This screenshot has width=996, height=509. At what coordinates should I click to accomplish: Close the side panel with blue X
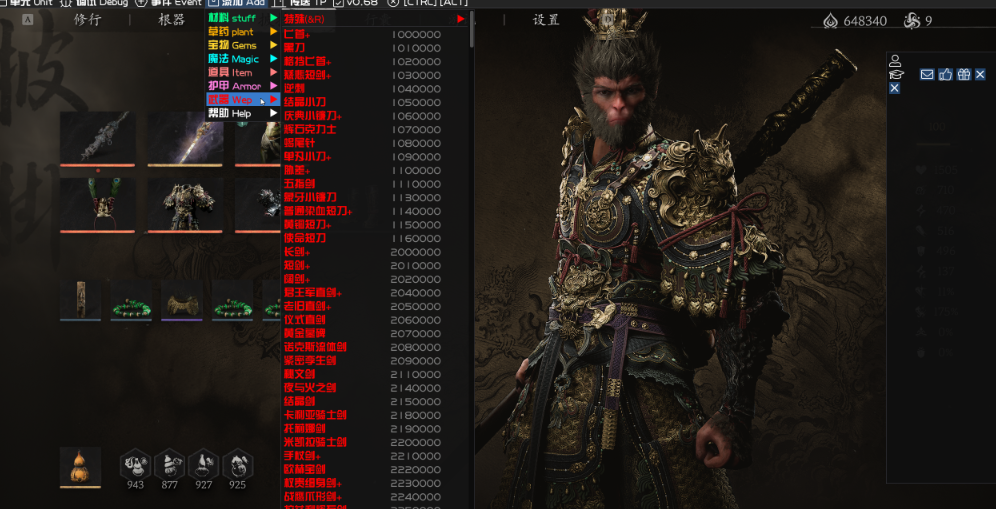click(894, 88)
